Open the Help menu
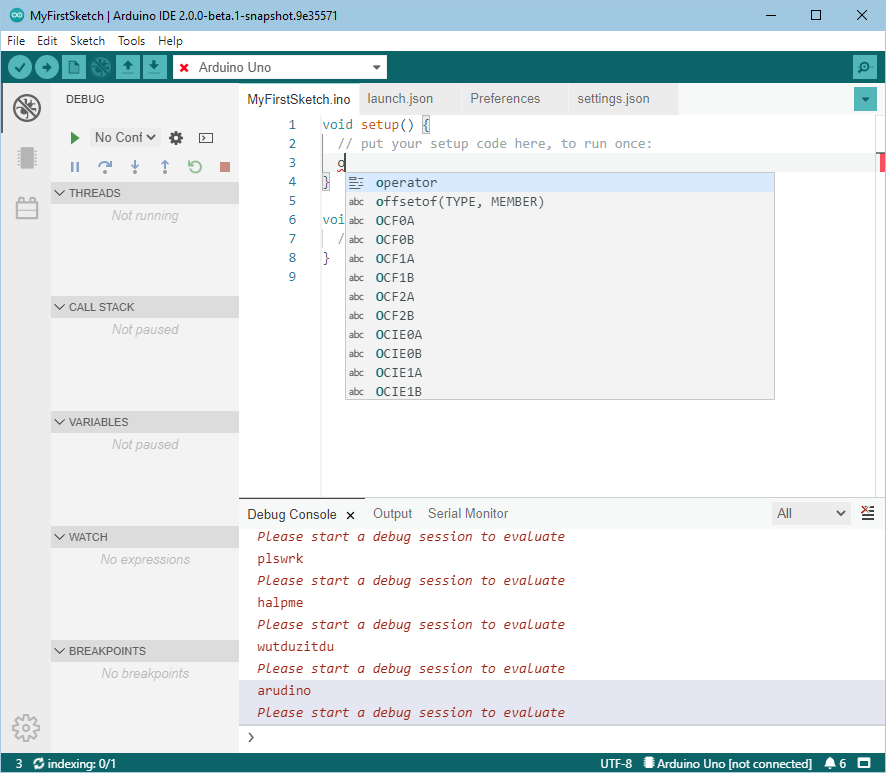 pos(170,41)
